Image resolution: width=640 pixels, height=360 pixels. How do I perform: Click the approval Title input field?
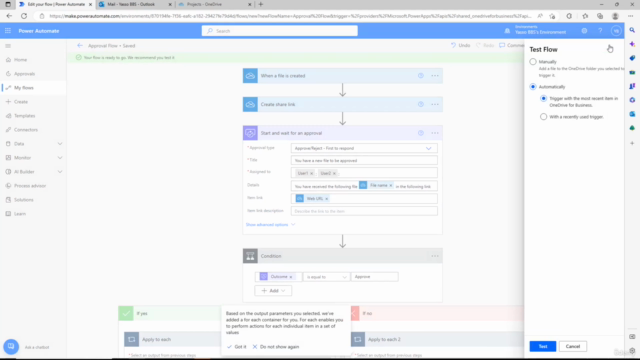(364, 160)
